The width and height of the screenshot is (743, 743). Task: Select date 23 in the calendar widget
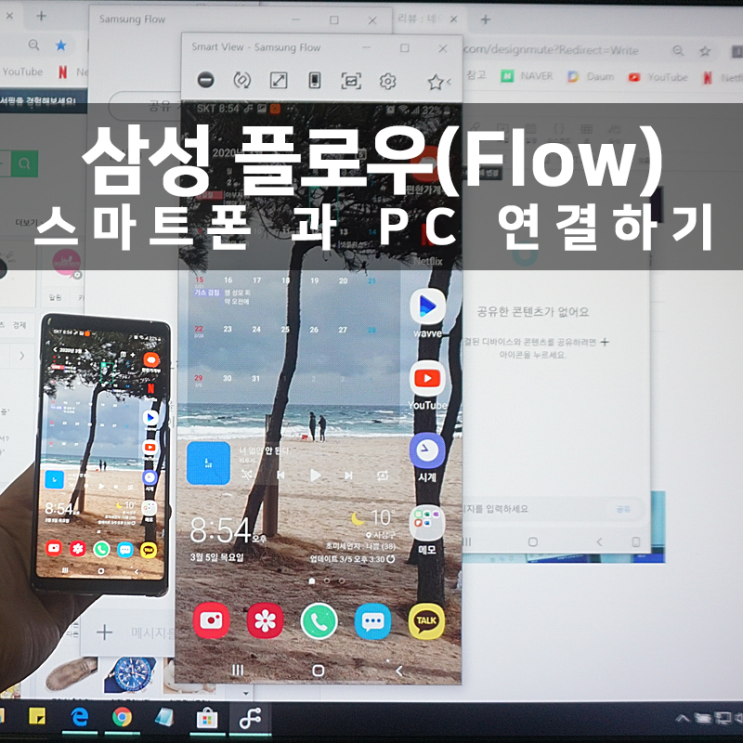point(227,329)
